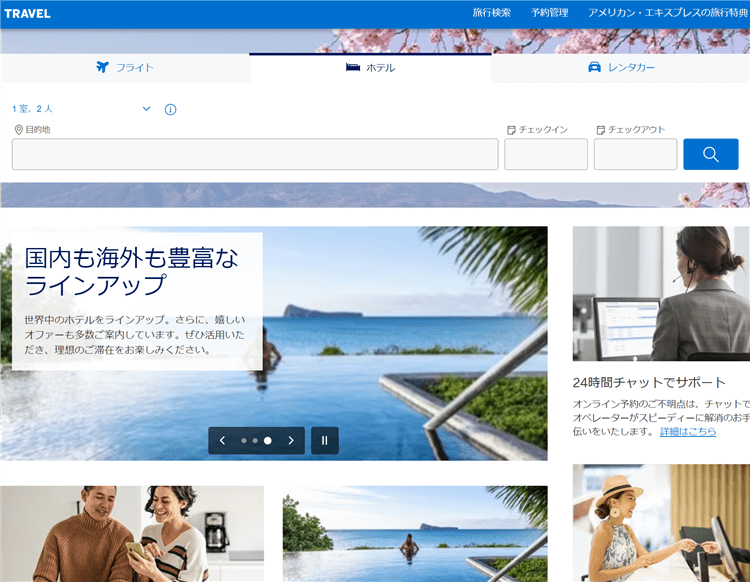
Task: Click the 目的地 destination input field
Action: coord(255,154)
